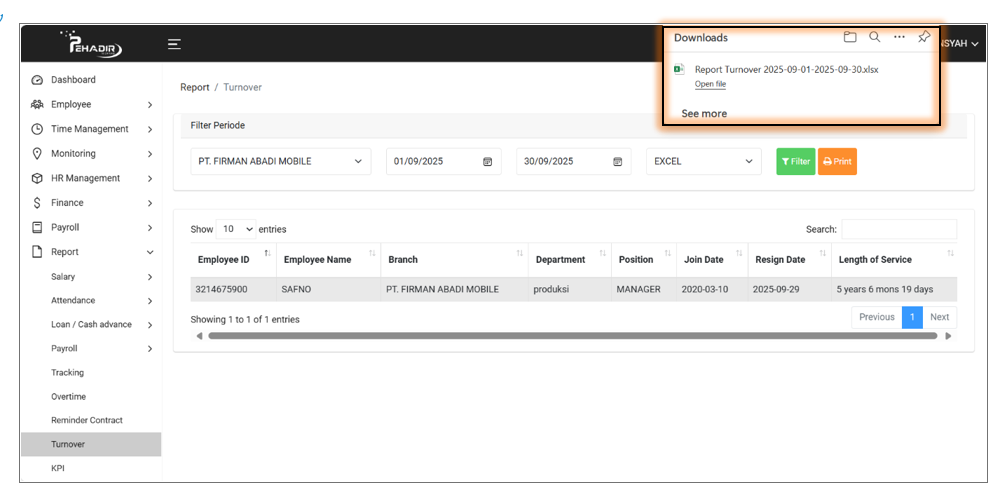Change the Show 10 entries dropdown

click(236, 228)
